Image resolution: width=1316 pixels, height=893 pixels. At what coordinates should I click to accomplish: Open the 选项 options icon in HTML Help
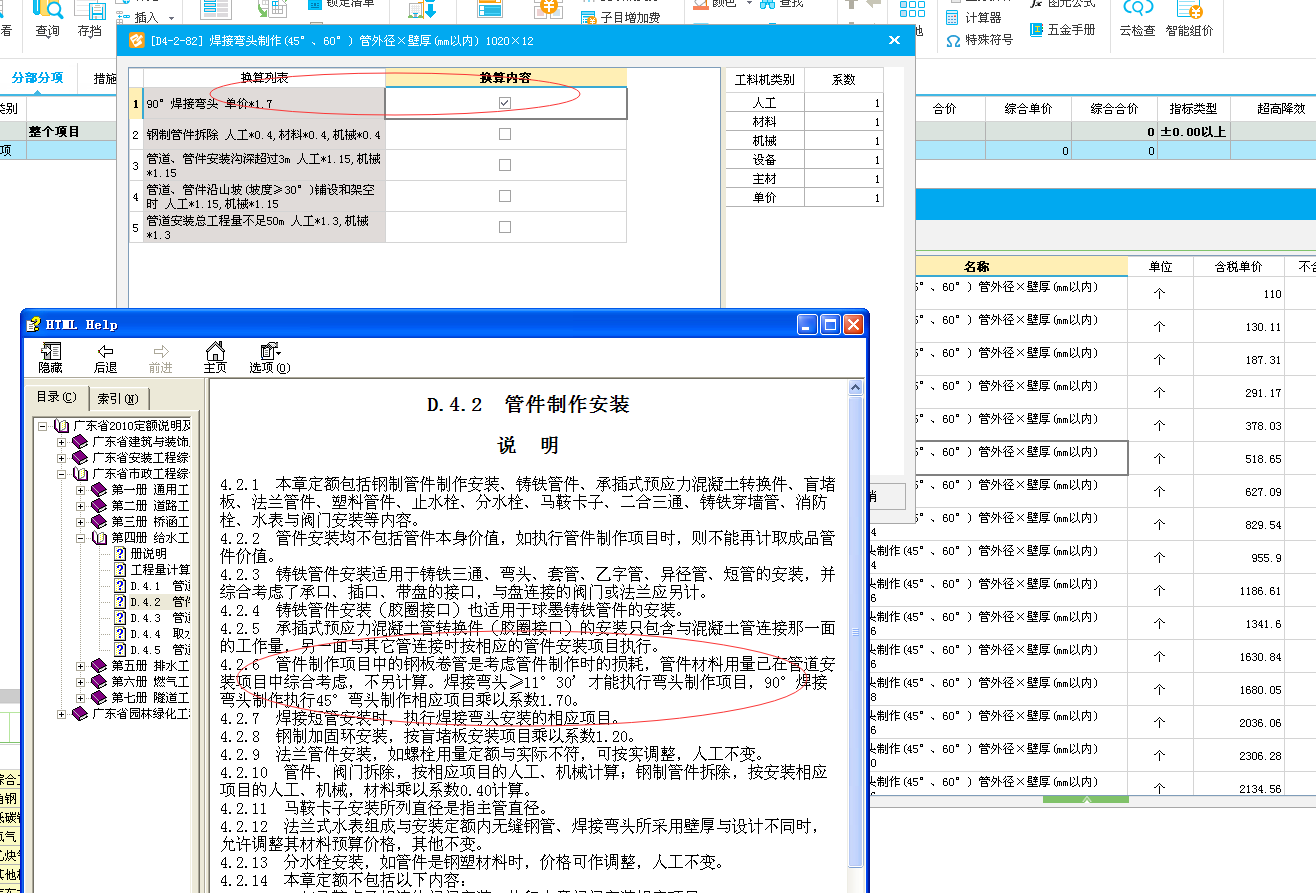click(269, 357)
